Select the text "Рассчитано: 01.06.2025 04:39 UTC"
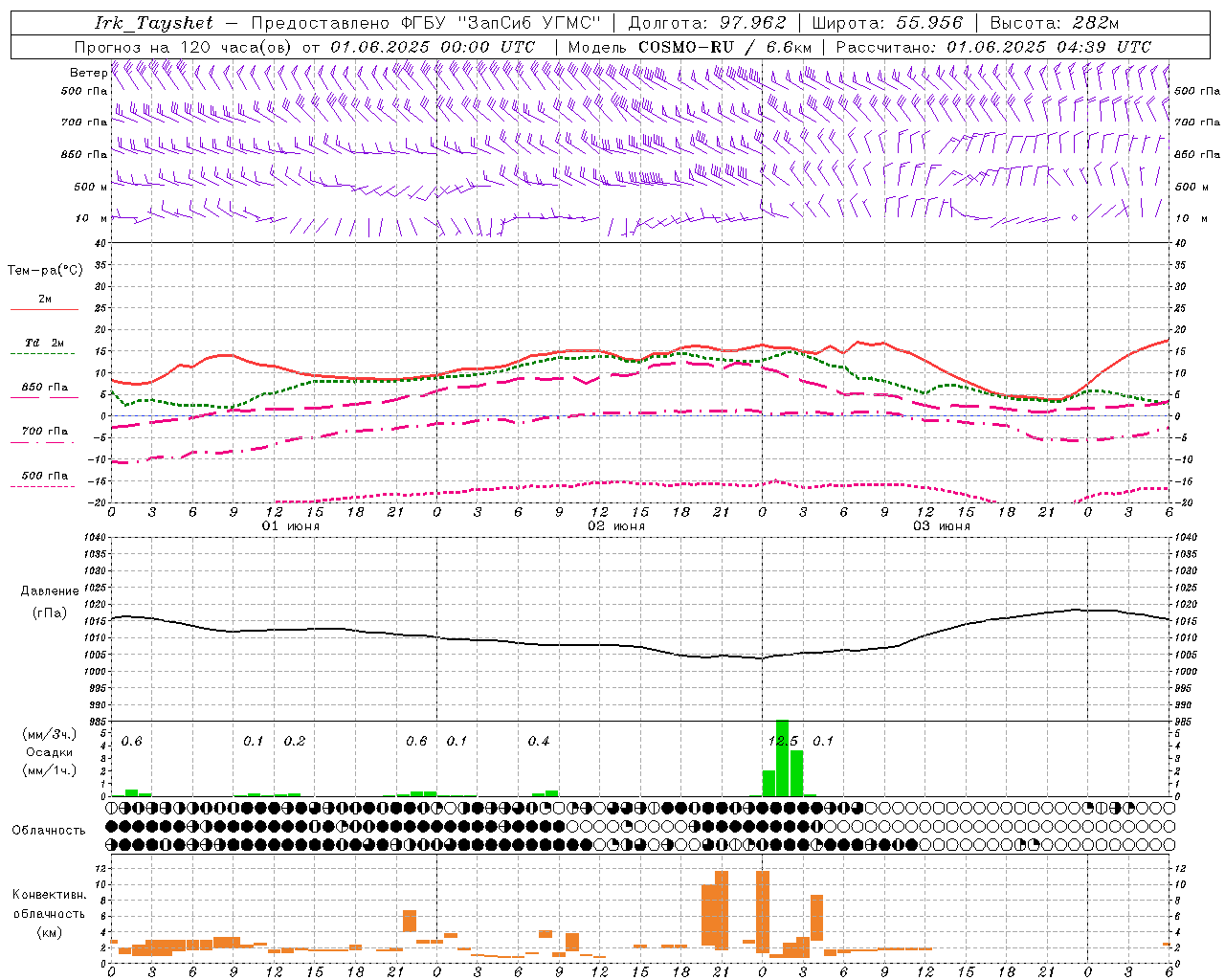This screenshot has width=1225, height=980. point(993,47)
